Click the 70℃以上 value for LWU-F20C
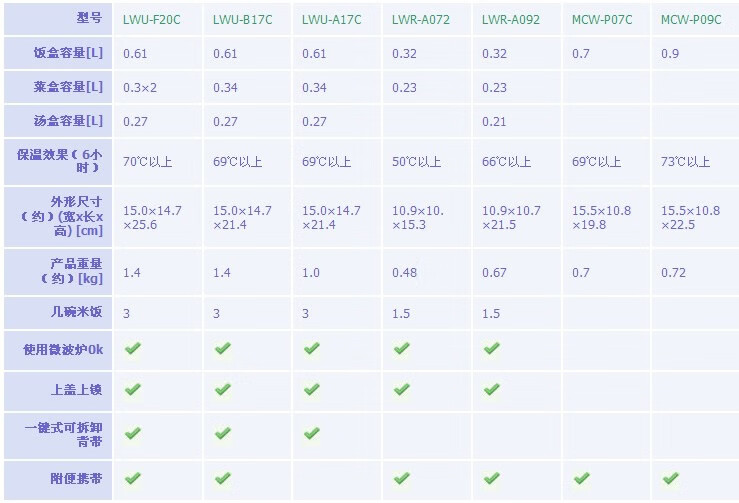739x503 pixels. (x=149, y=162)
